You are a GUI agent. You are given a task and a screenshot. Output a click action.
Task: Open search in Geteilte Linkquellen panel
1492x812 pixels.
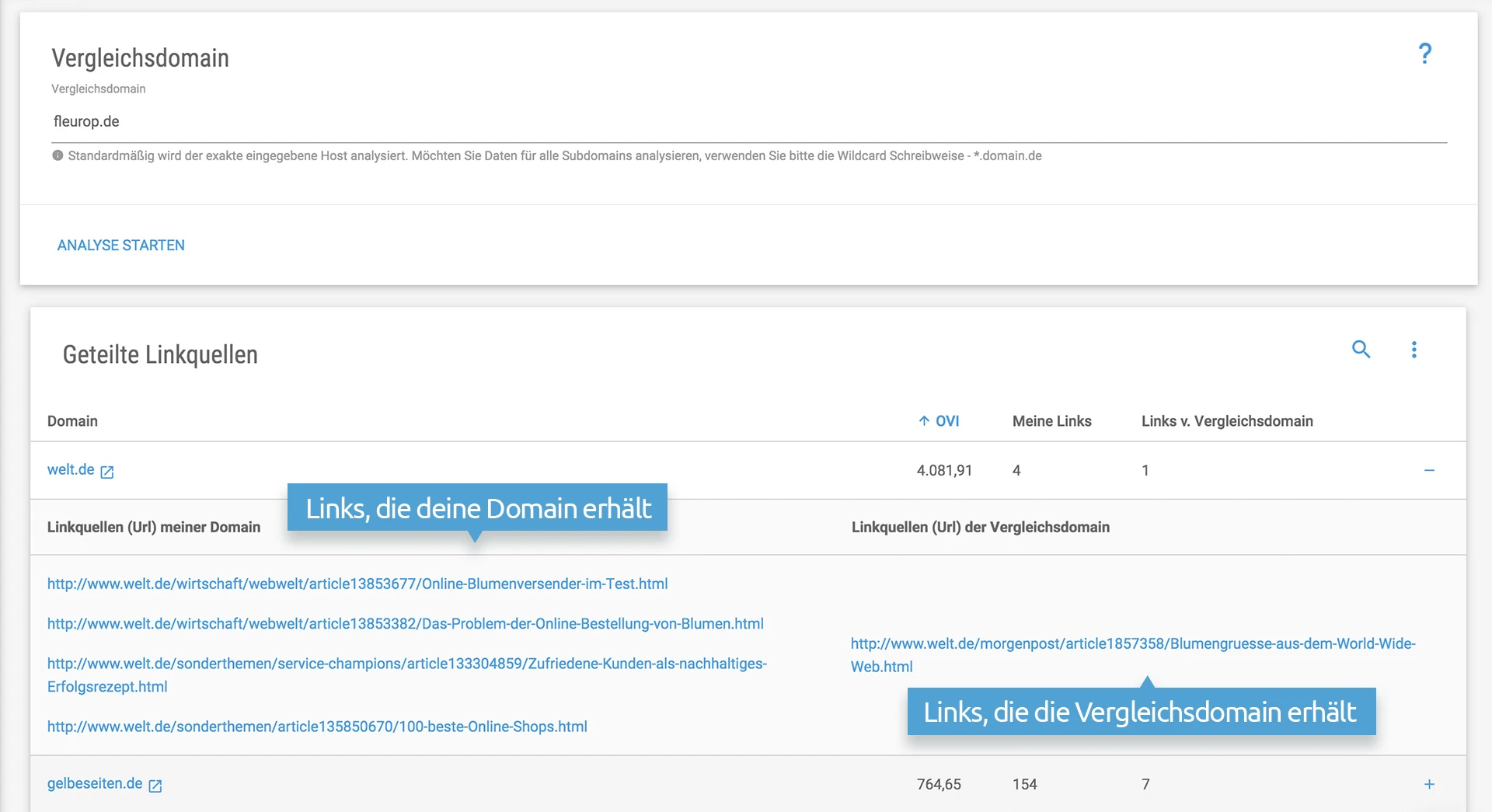[x=1361, y=350]
